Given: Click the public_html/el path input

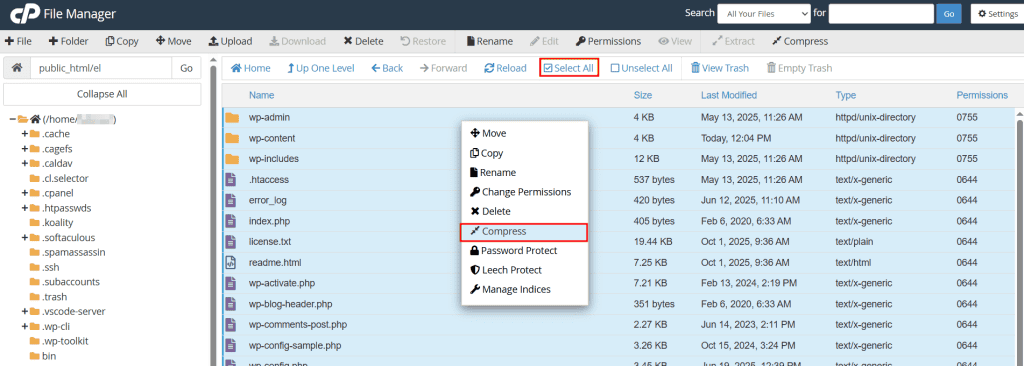Looking at the screenshot, I should tap(101, 68).
